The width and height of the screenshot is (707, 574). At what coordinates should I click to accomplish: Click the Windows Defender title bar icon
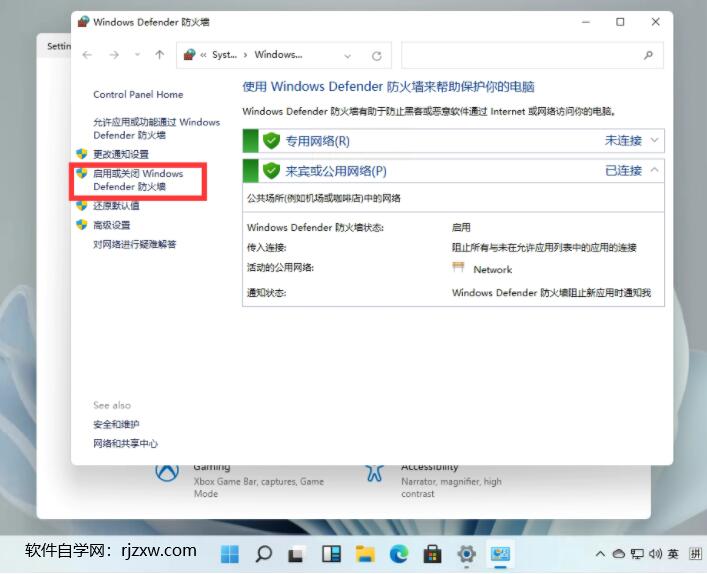83,22
